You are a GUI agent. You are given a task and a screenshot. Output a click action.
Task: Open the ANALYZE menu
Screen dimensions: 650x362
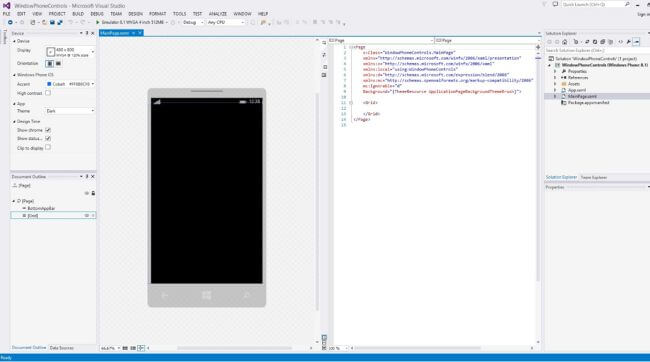coord(218,14)
